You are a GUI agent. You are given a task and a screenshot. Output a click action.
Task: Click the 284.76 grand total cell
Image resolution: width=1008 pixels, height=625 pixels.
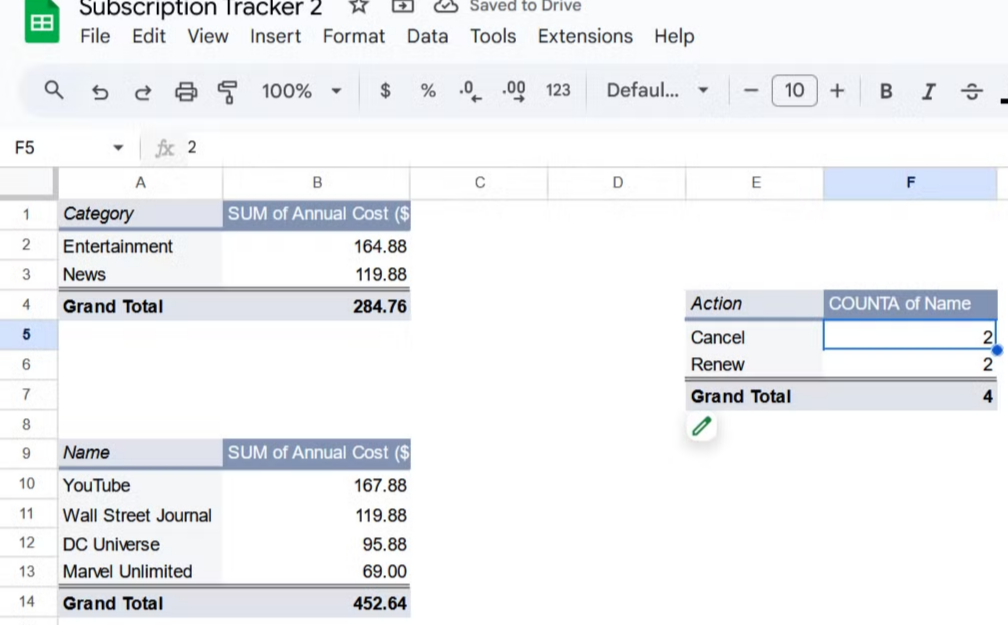tap(316, 306)
